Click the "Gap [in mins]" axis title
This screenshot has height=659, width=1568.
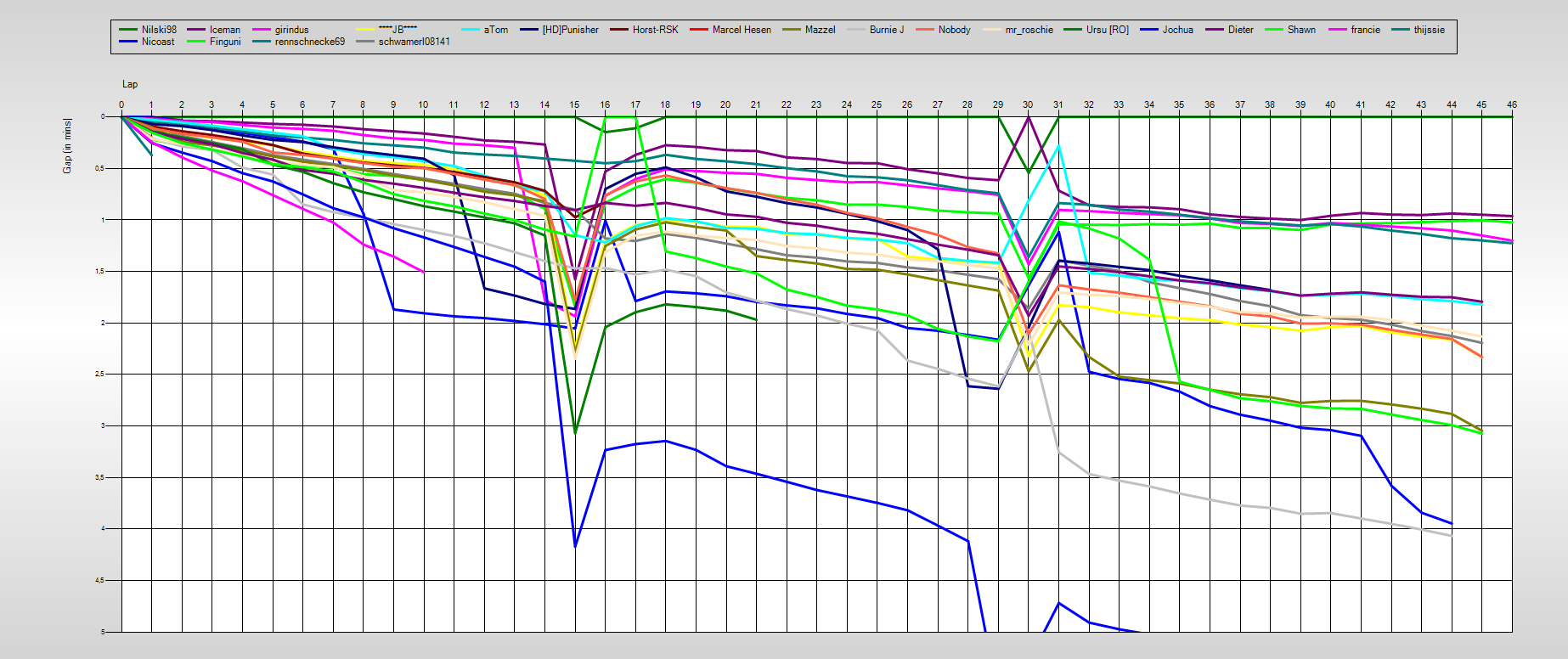67,146
